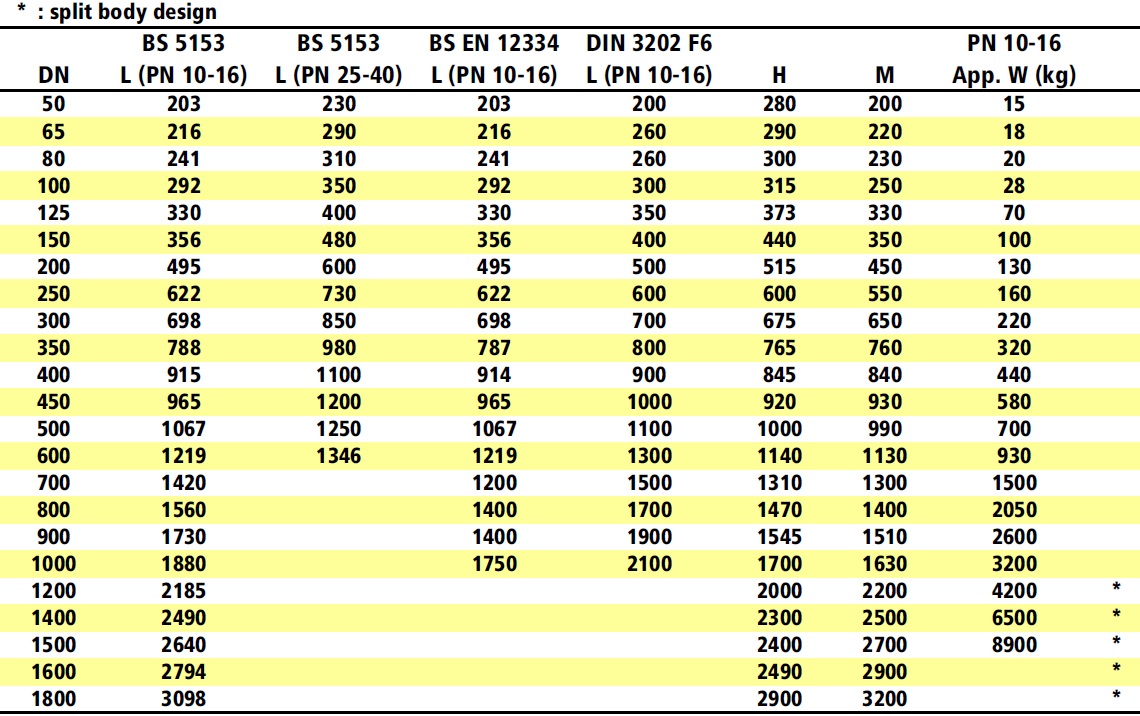This screenshot has width=1140, height=716.
Task: Click the asterisk in the DN 1500 row
Action: pos(1116,641)
